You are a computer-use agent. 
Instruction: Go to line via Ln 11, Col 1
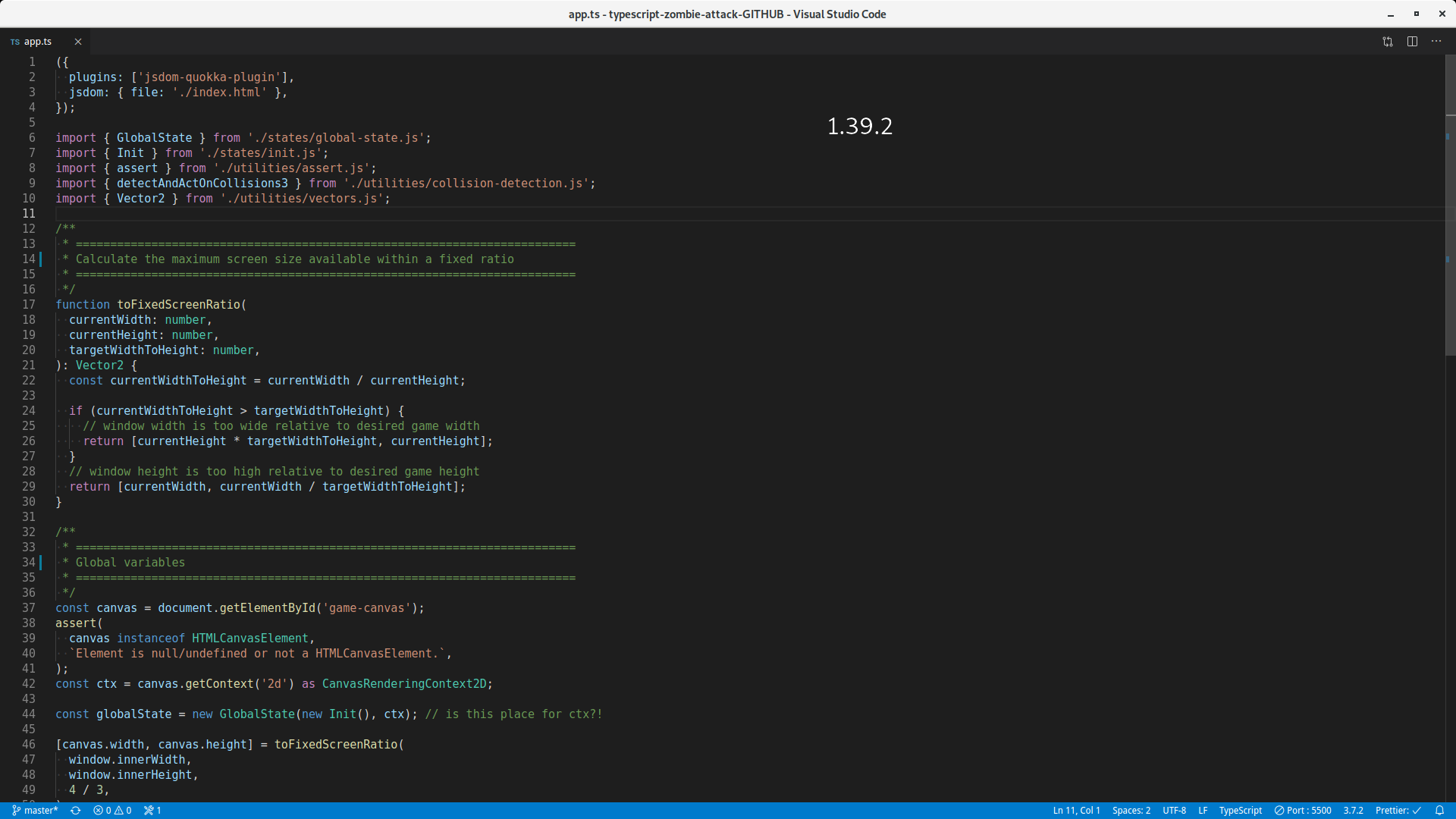[1076, 811]
